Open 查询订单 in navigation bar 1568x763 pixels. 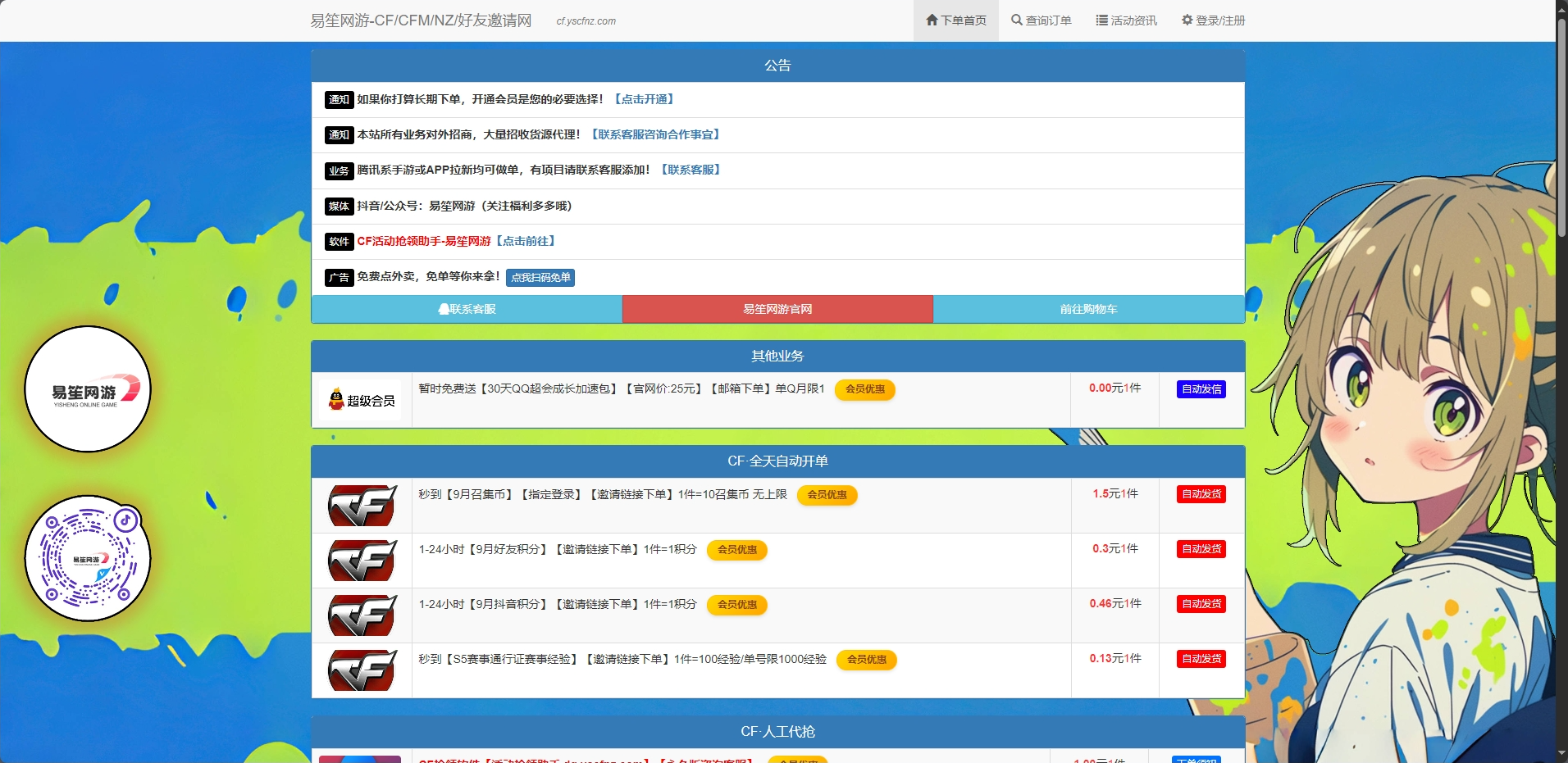tap(1042, 20)
